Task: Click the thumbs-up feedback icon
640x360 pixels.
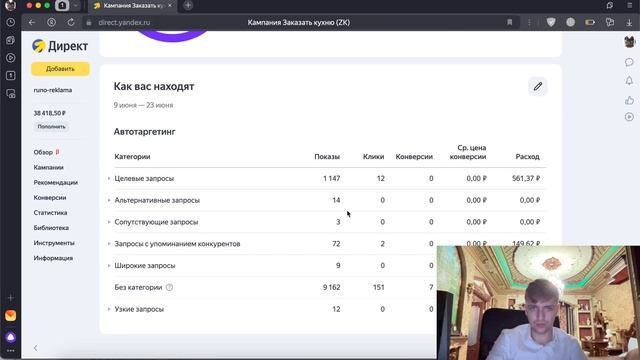Action: pos(629,100)
